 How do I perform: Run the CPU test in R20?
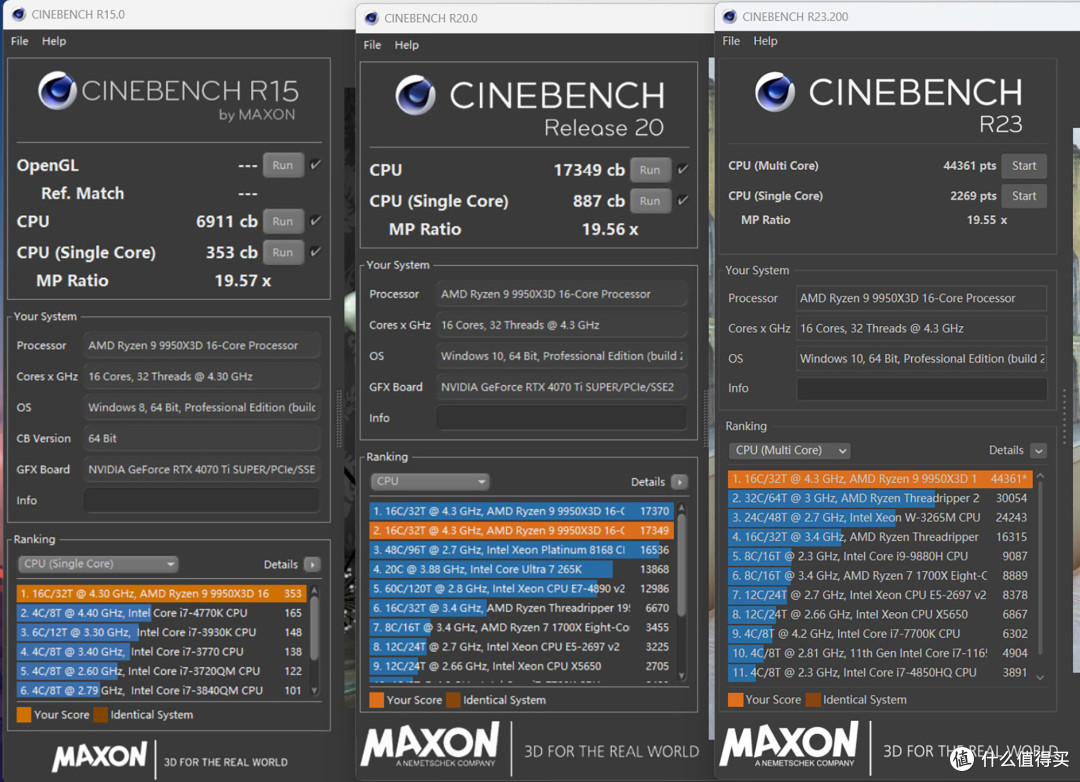coord(650,169)
